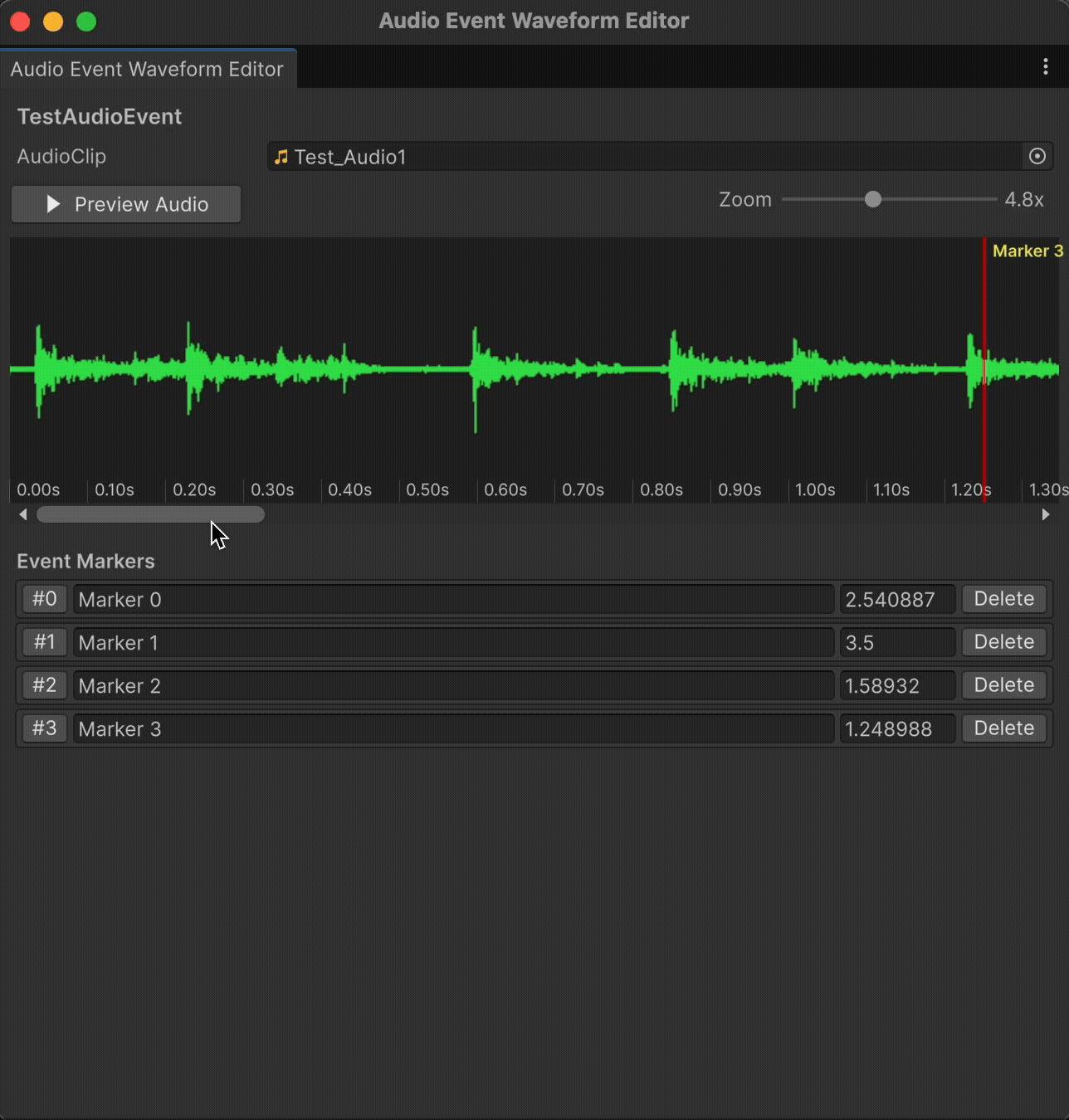Click the Event Markers heading
This screenshot has height=1120, width=1069.
pos(85,561)
